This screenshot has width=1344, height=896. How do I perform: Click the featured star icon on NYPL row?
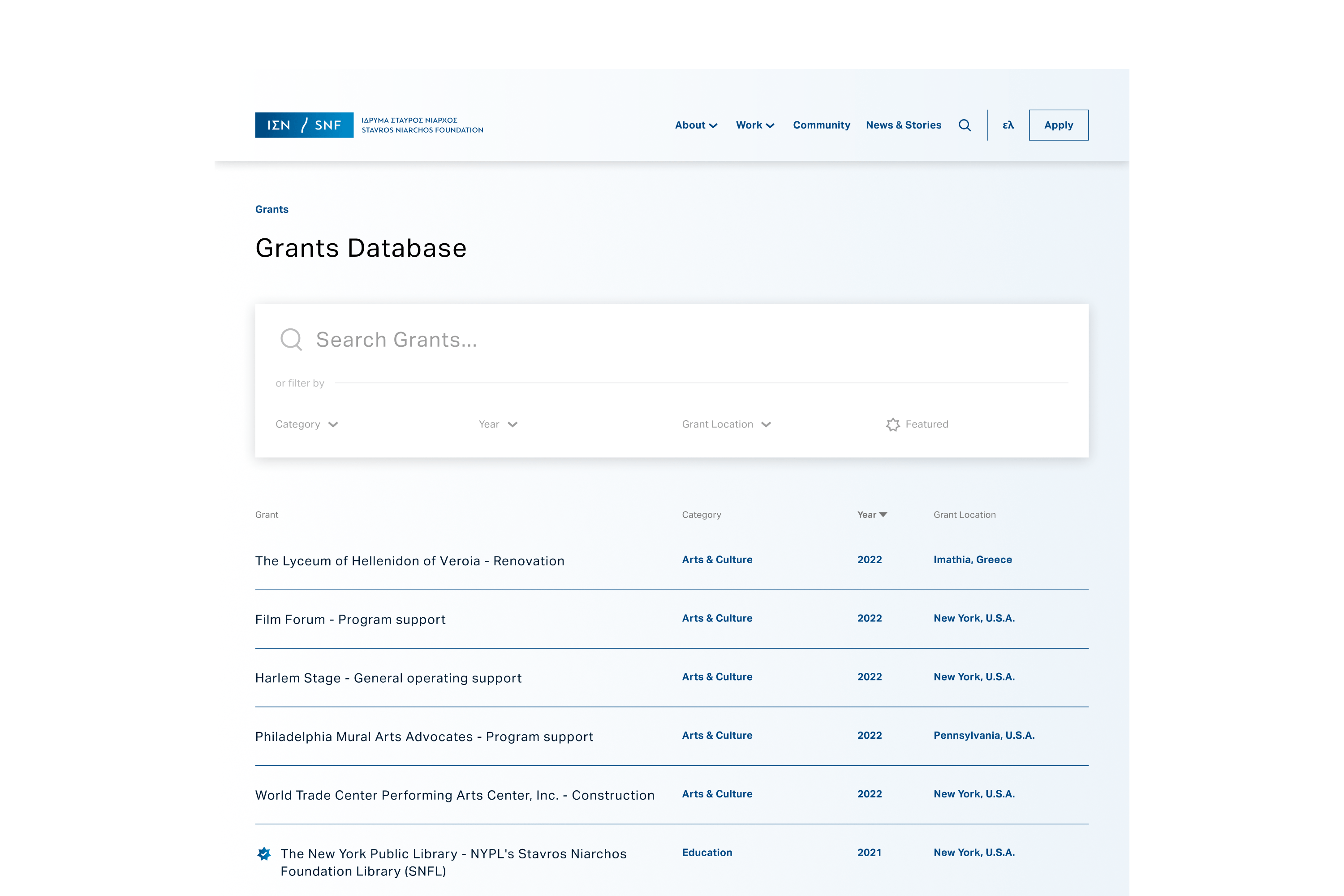[x=264, y=854]
